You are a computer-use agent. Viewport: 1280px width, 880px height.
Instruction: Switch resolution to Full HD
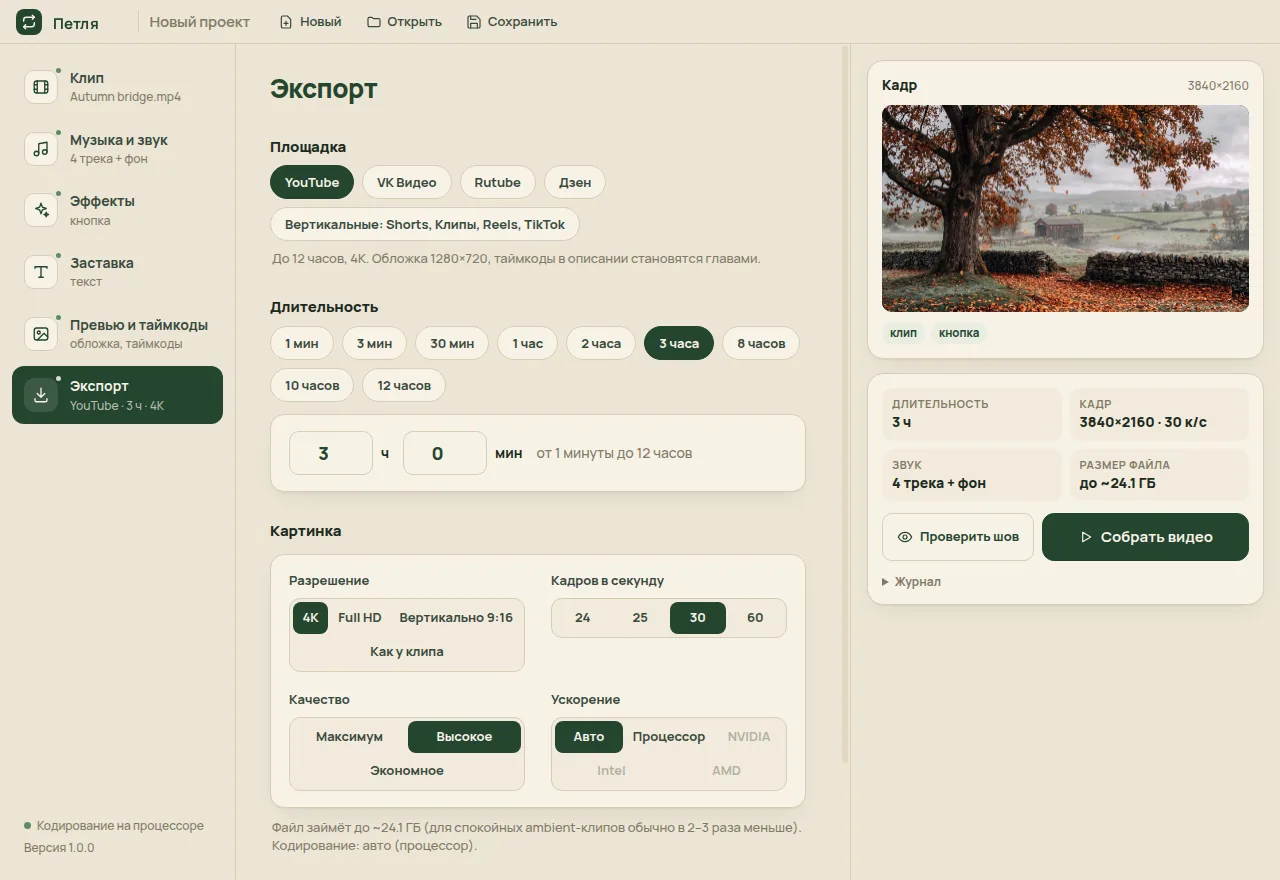pos(360,618)
